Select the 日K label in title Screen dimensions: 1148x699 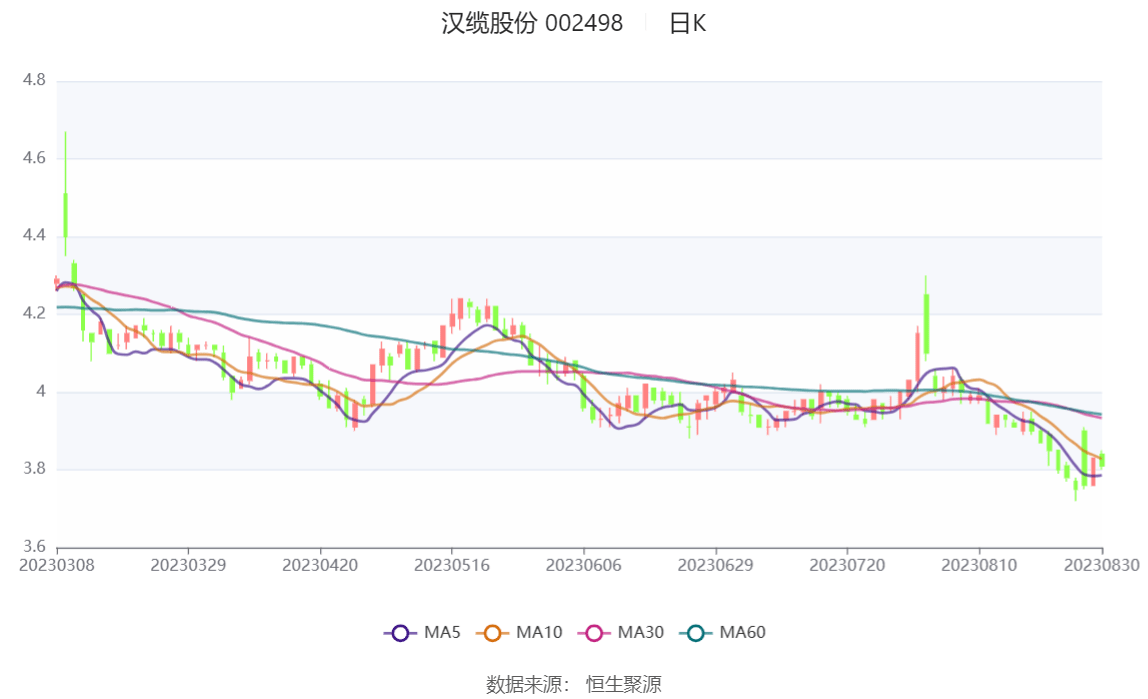(x=687, y=24)
